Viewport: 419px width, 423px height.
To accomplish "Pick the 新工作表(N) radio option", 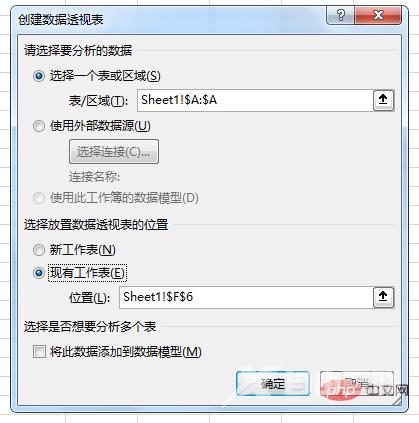I will point(39,250).
